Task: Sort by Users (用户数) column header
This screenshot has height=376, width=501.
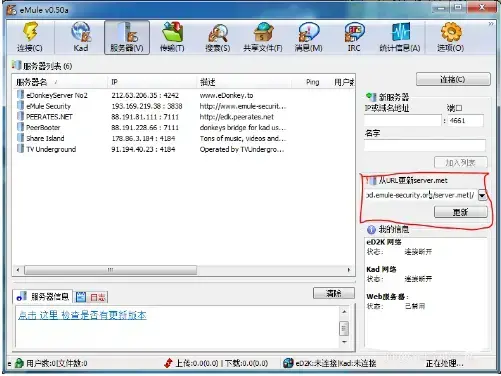Action: tap(344, 82)
